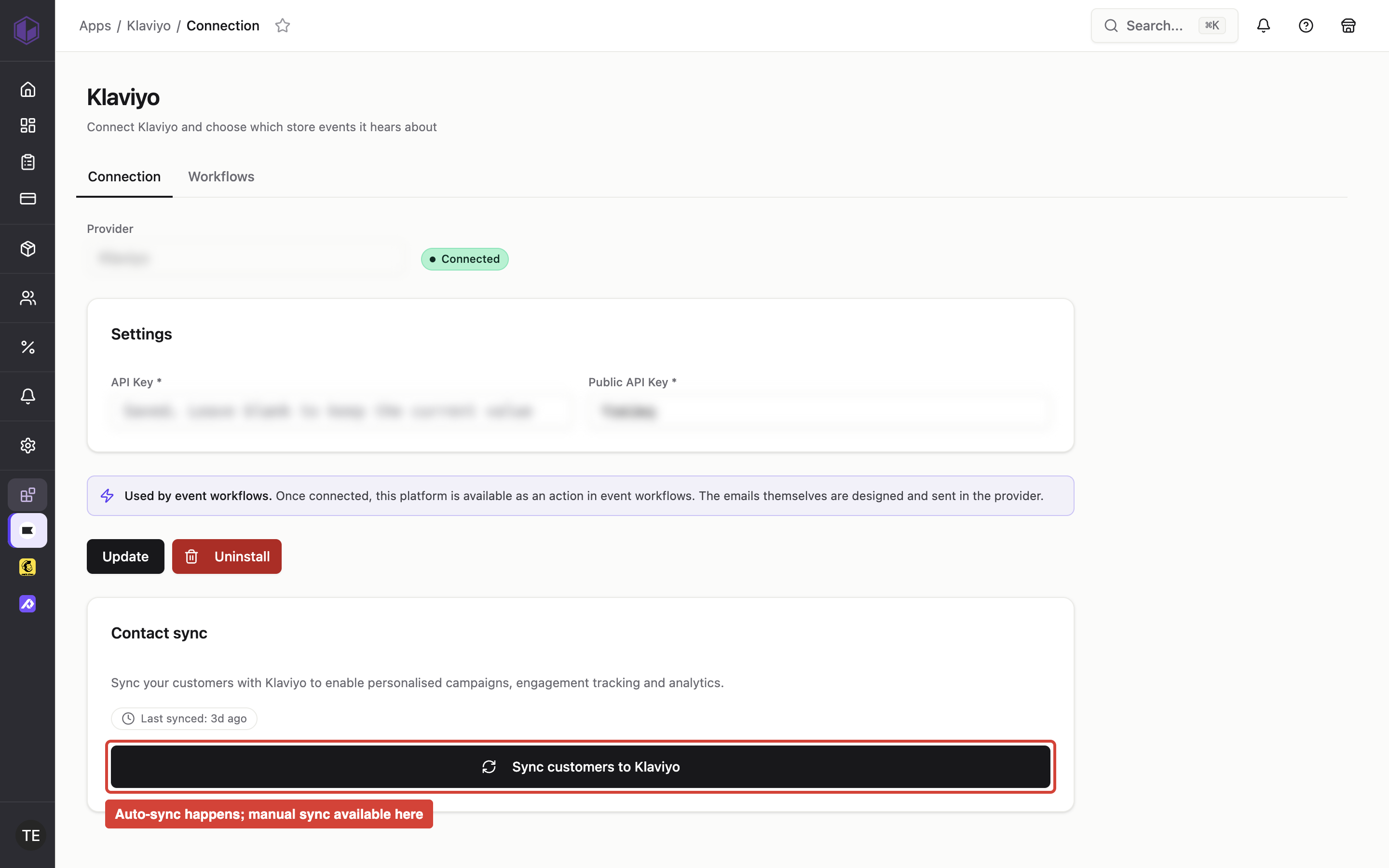This screenshot has height=868, width=1389.
Task: Select the Mailchimp app icon in sidebar
Action: pyautogui.click(x=27, y=567)
